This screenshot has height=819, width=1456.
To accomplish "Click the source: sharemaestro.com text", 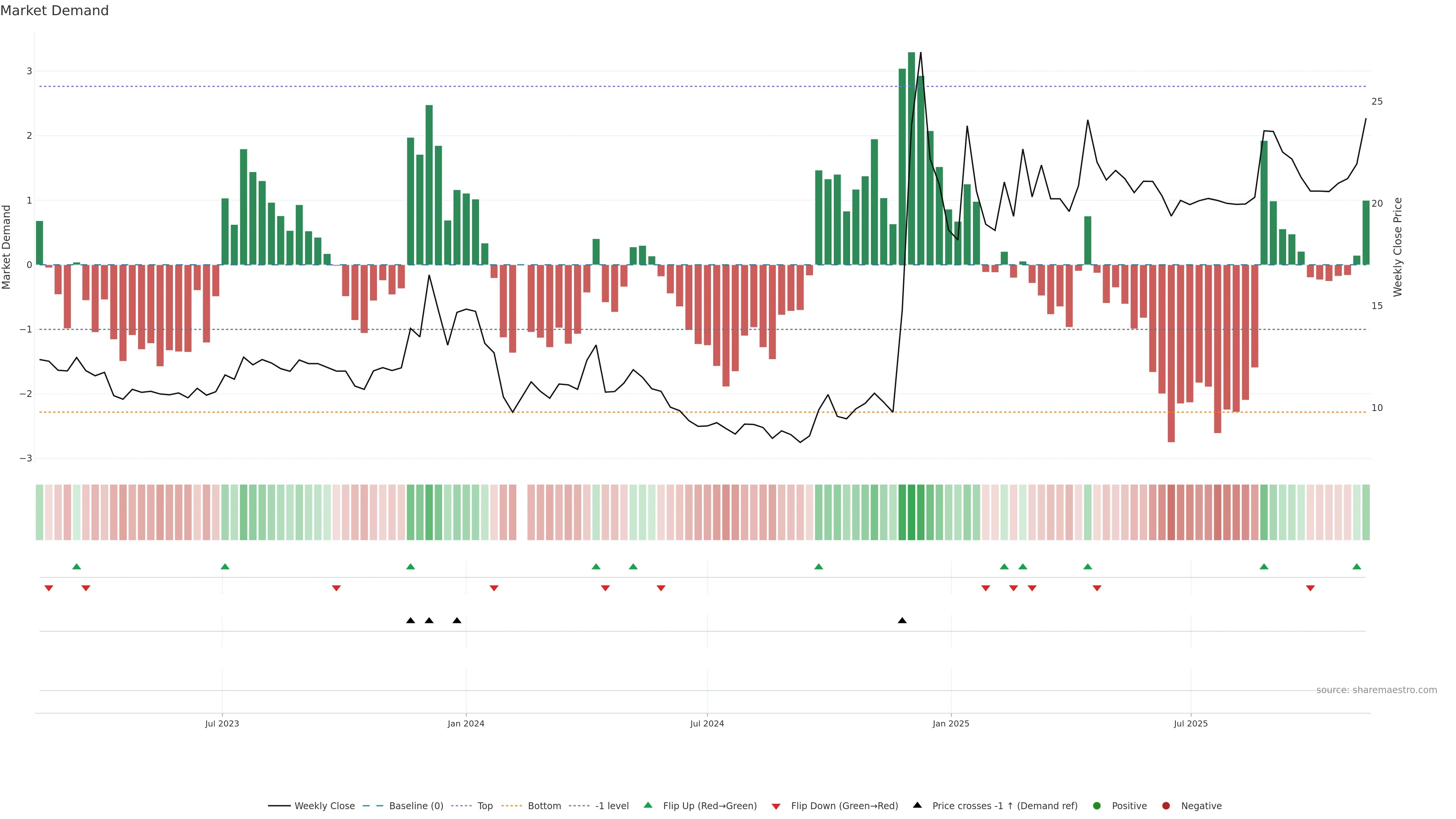I will (1376, 690).
